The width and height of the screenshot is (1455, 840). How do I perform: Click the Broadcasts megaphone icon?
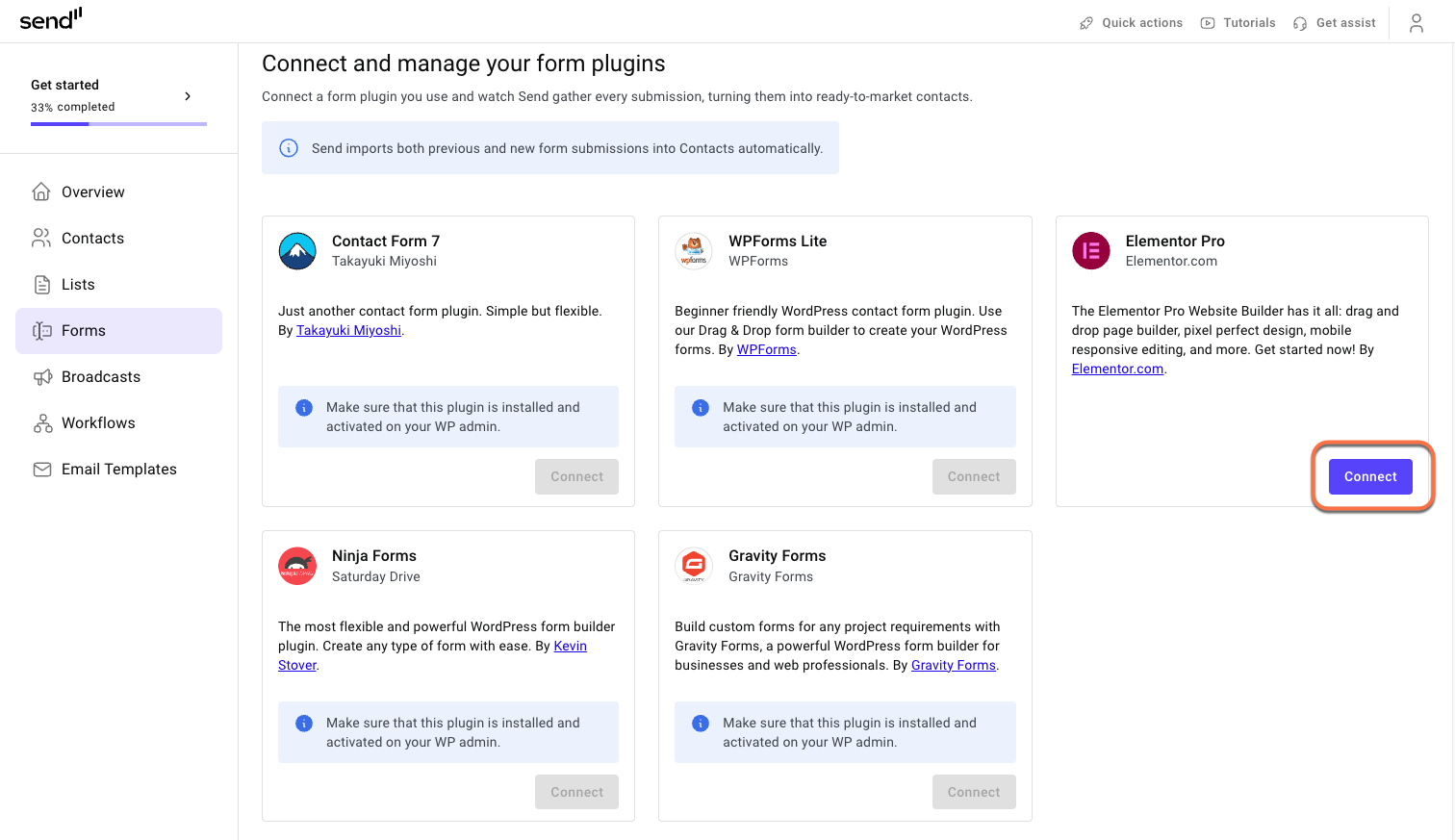pos(41,376)
